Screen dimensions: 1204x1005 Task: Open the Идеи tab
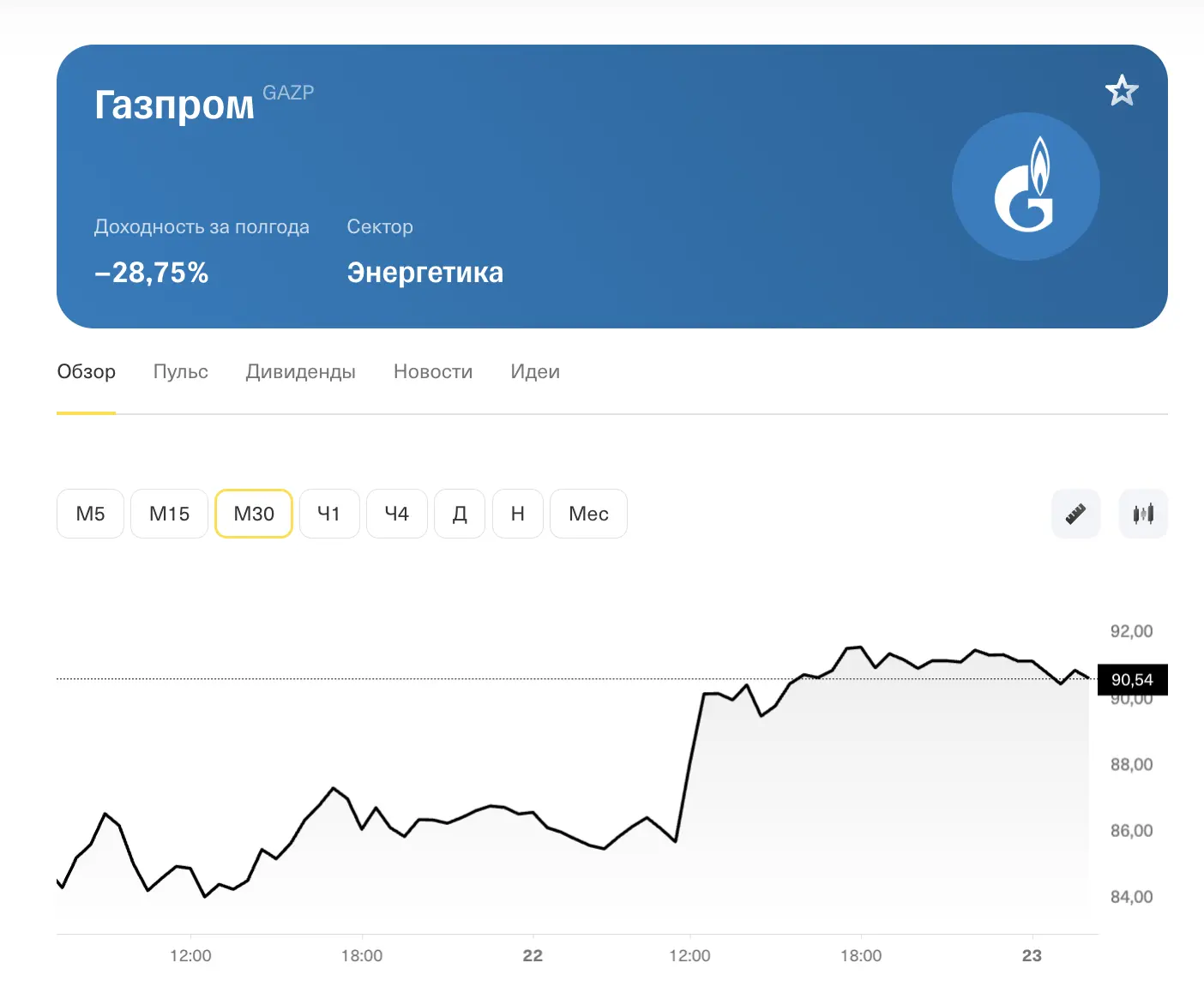535,372
